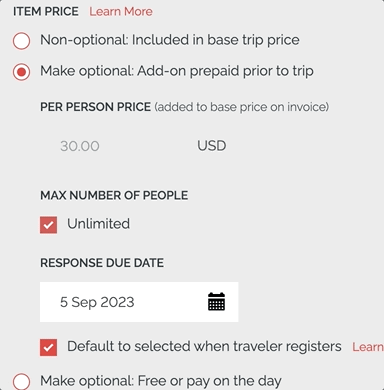Follow the Learn link after traveler registers option
The width and height of the screenshot is (384, 390).
coord(368,347)
